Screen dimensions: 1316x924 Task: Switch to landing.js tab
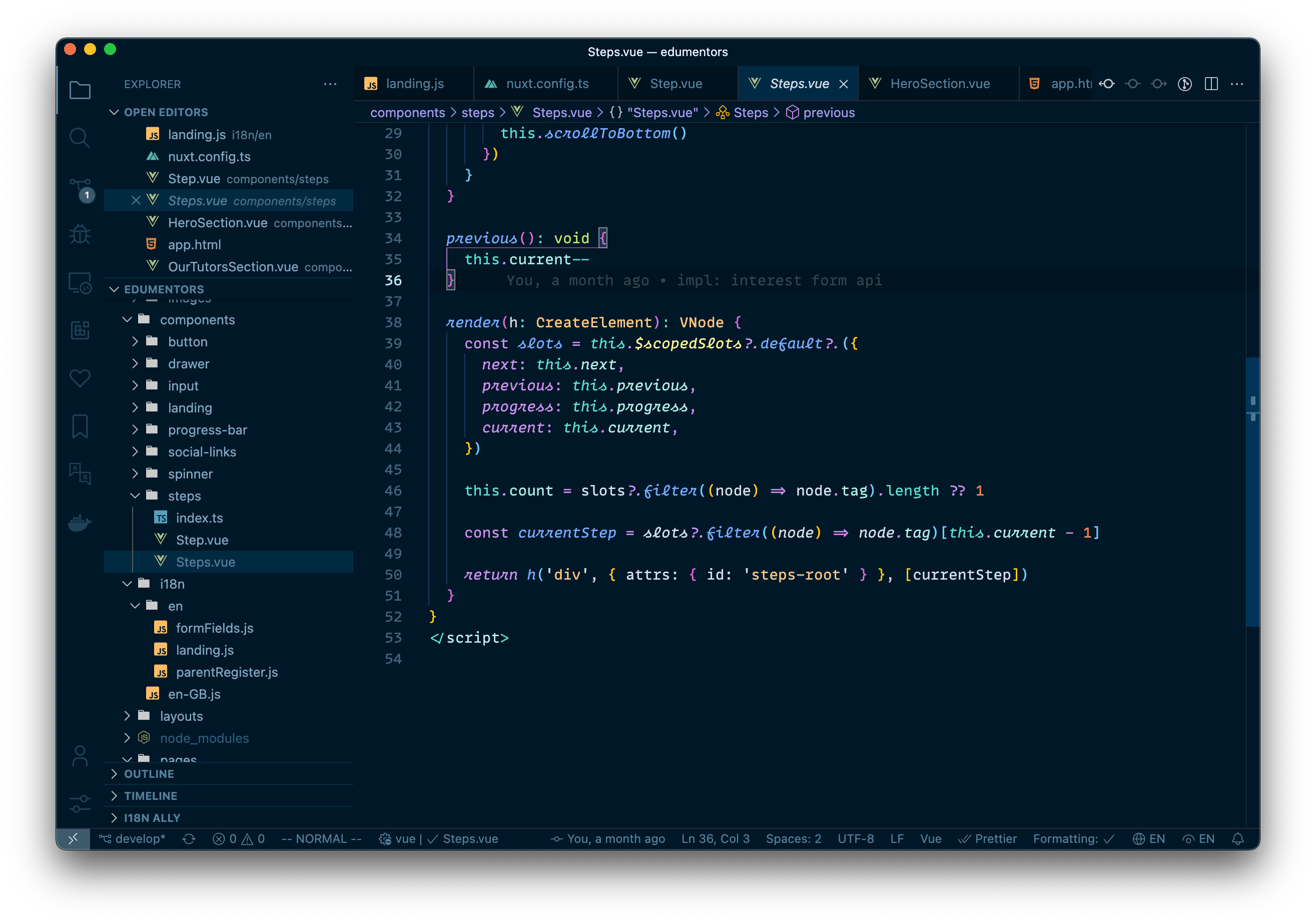(x=413, y=84)
